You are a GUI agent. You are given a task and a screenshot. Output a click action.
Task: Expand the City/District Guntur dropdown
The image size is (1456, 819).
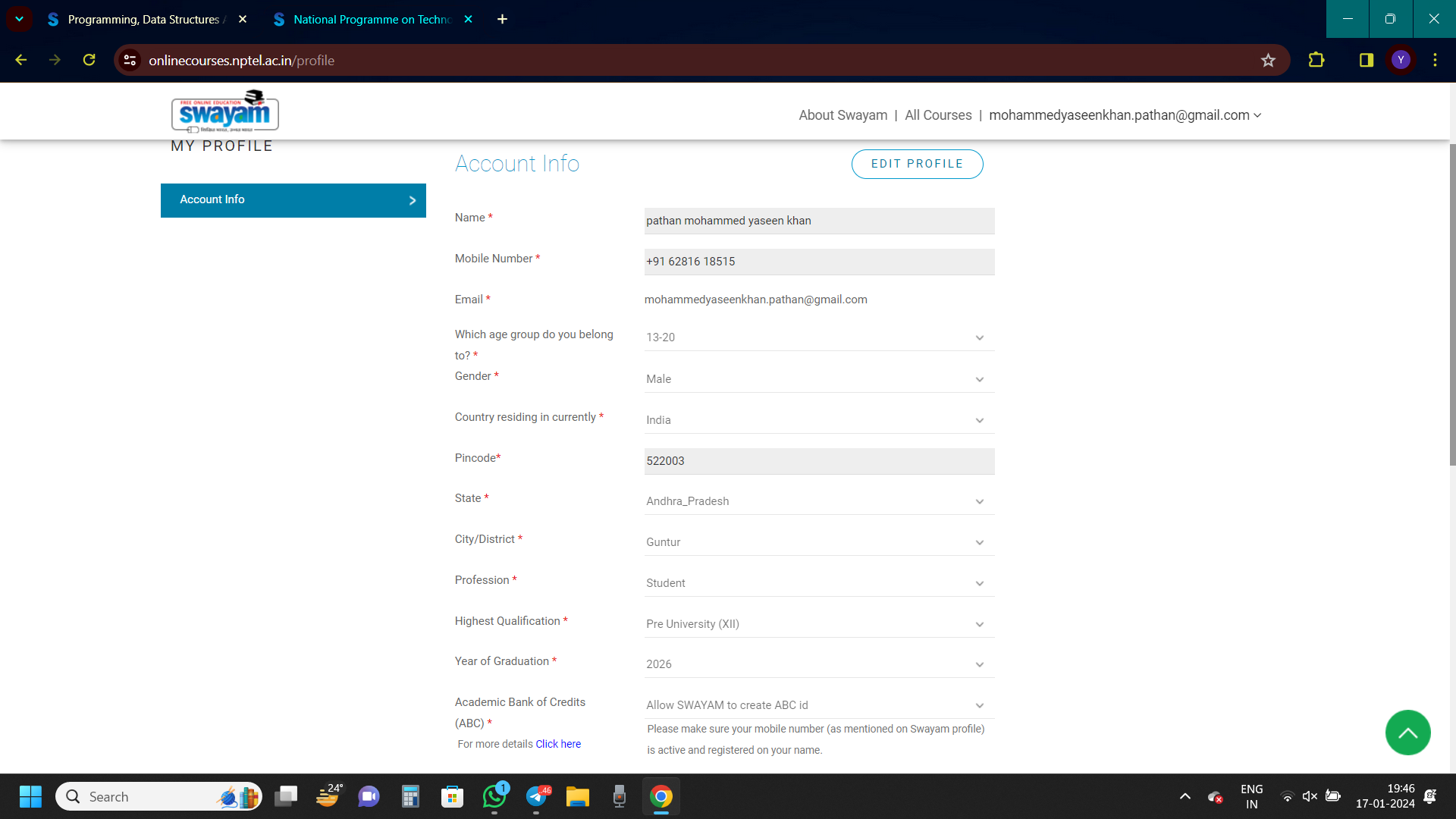[x=819, y=542]
